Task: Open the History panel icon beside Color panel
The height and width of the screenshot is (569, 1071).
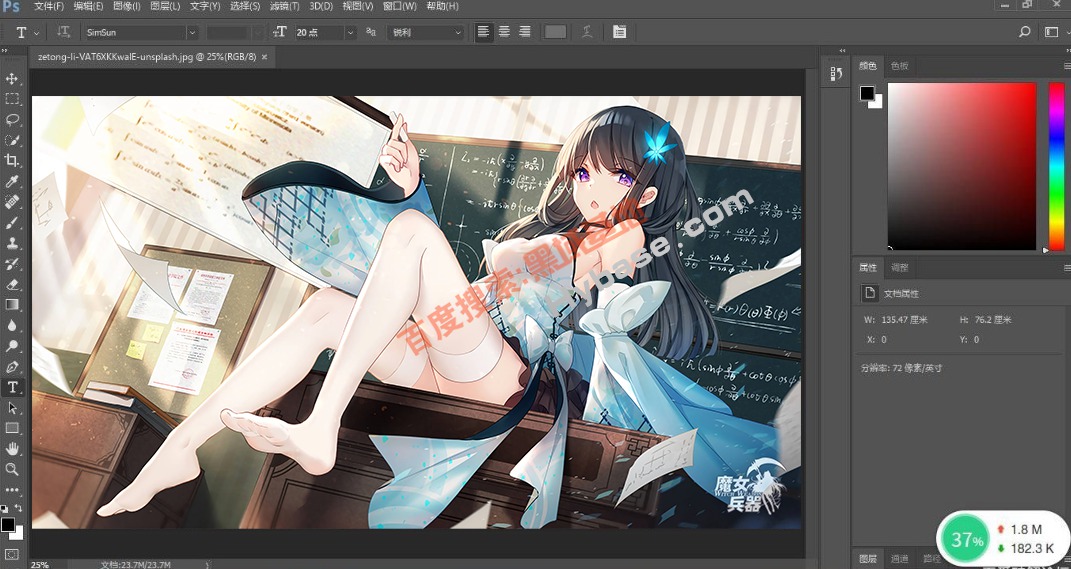Action: point(836,74)
